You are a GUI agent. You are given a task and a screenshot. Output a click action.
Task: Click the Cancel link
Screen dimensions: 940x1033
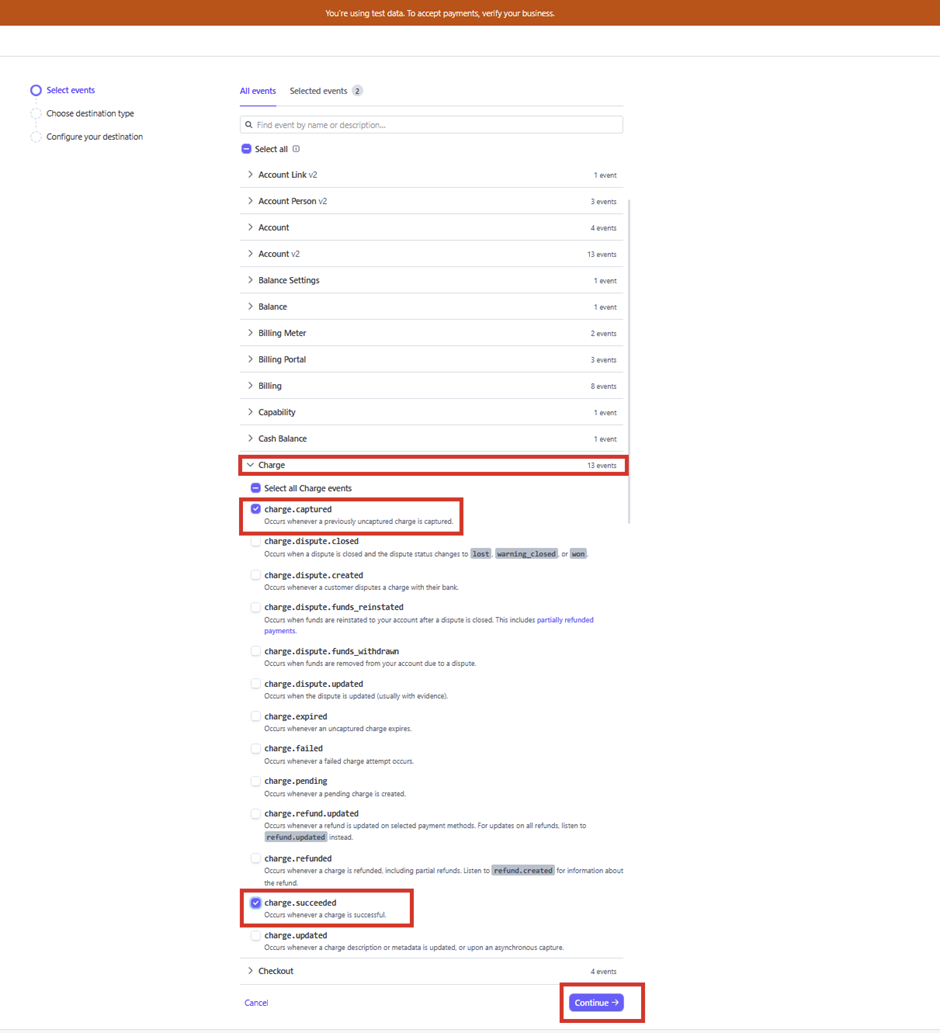[x=256, y=1003]
